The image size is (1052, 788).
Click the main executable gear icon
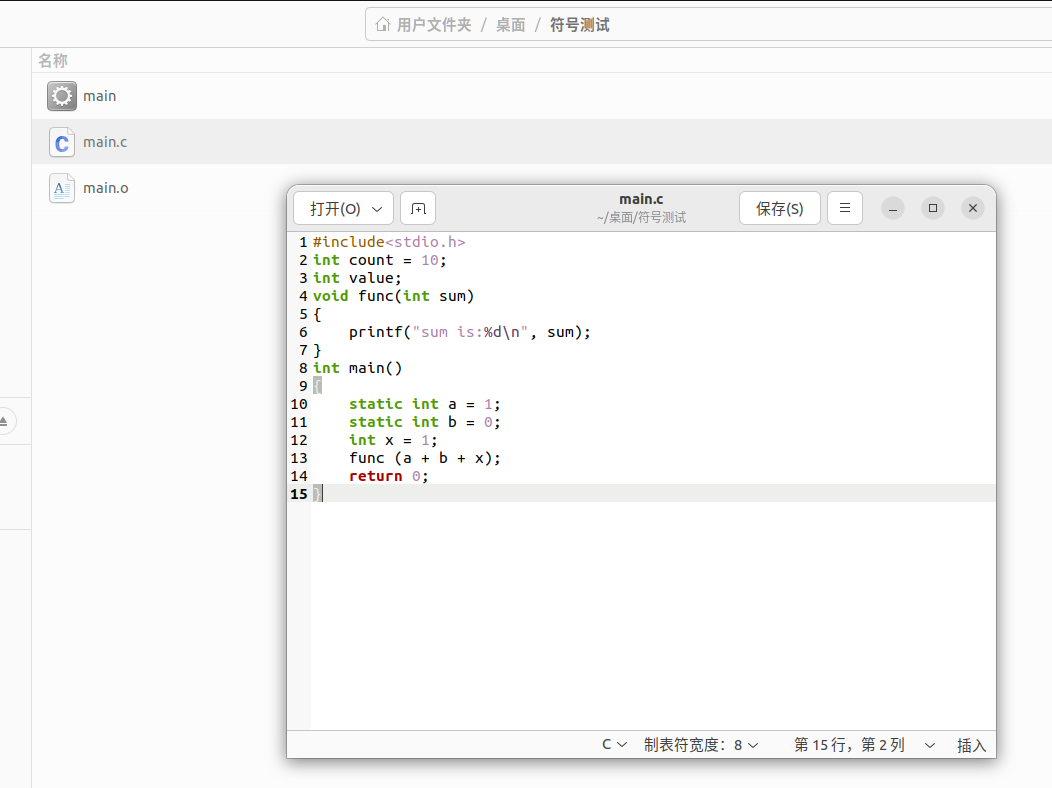click(x=62, y=96)
